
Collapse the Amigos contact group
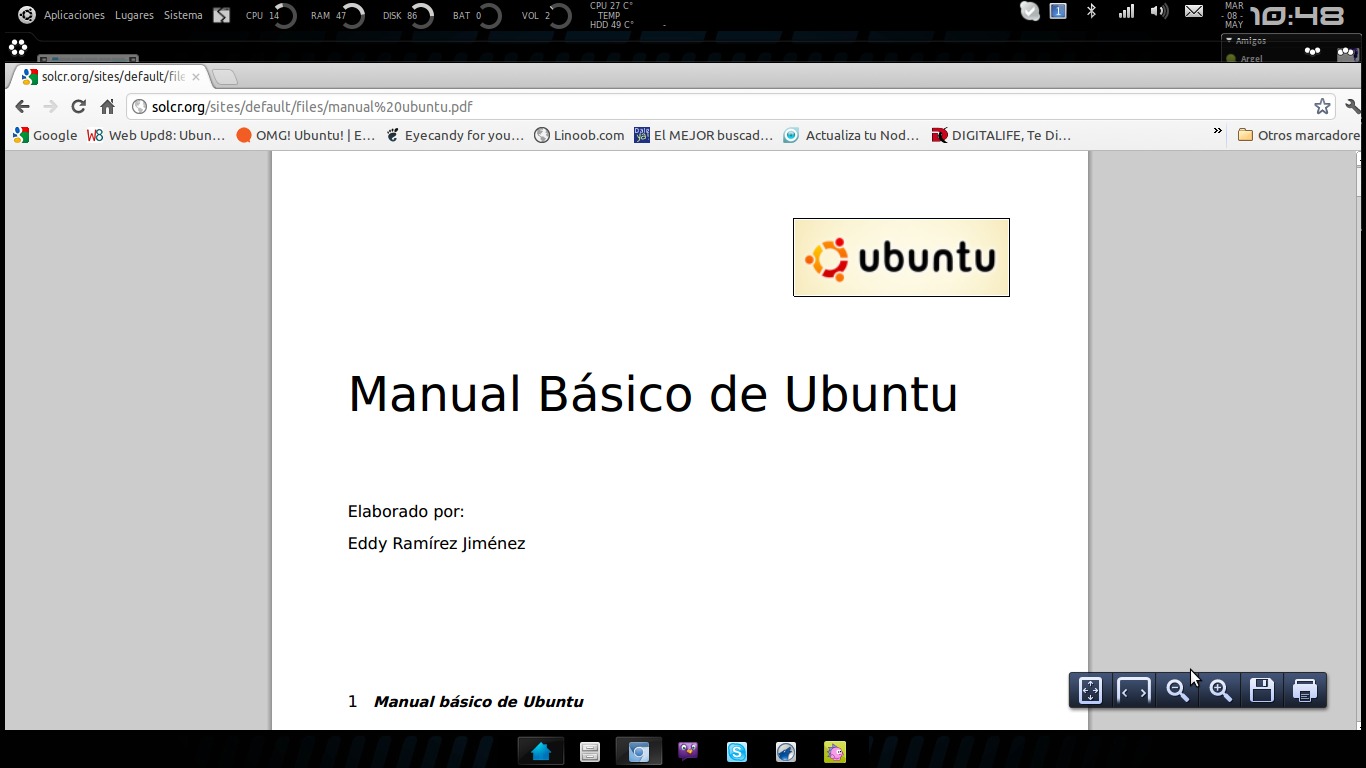pyautogui.click(x=1230, y=41)
